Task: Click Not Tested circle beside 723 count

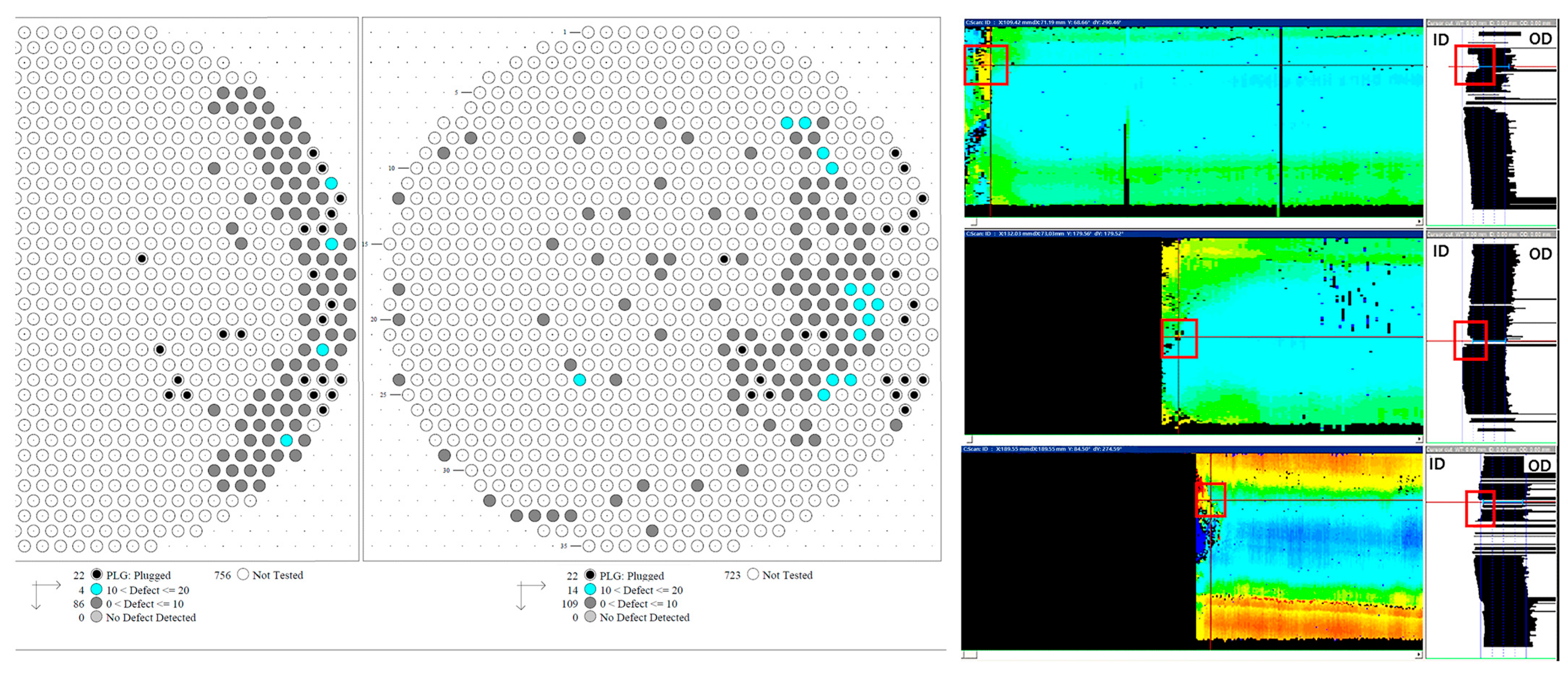Action: click(753, 574)
